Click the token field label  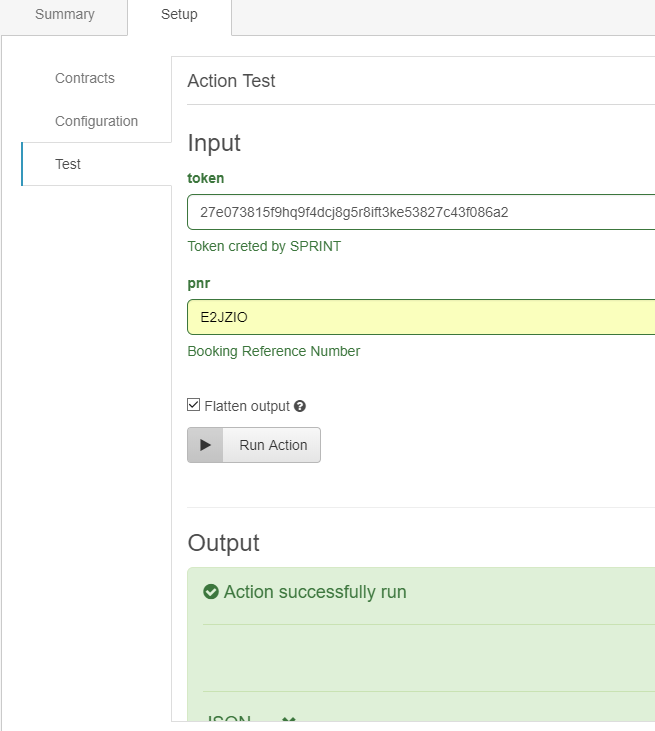206,178
